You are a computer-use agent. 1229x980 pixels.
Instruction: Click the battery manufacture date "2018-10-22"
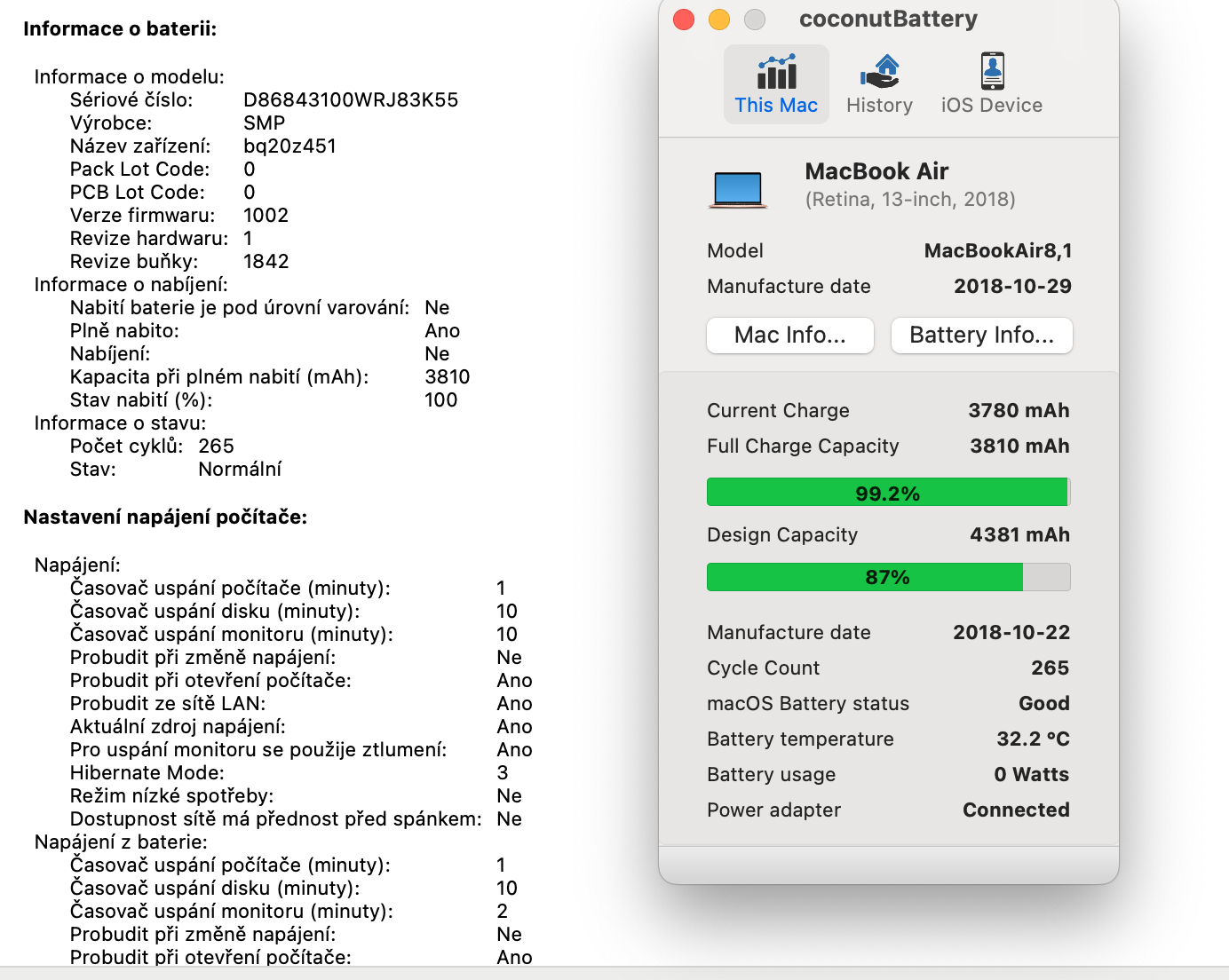coord(1011,632)
